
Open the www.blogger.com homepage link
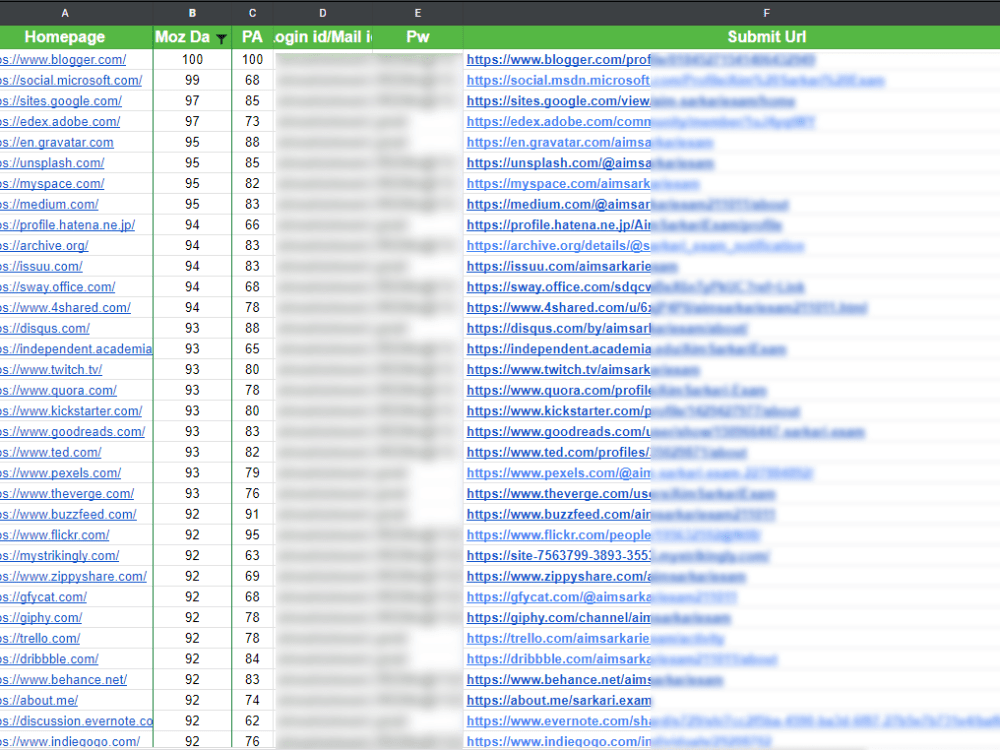pyautogui.click(x=63, y=59)
